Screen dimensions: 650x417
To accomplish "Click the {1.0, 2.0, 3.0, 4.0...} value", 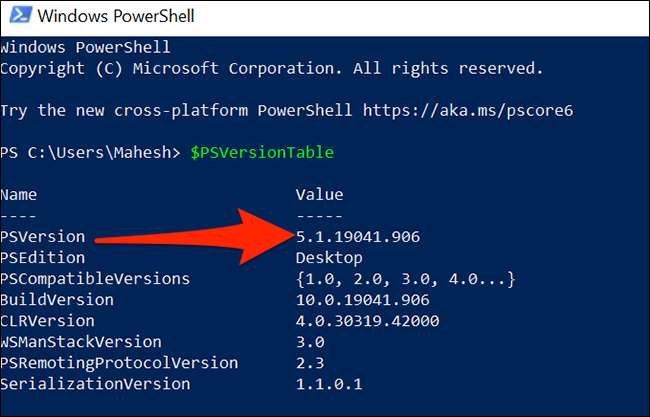I will [405, 279].
